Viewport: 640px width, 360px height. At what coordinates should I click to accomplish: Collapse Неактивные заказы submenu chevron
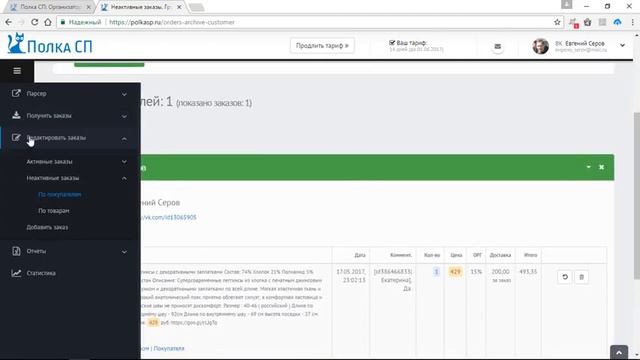[124, 178]
